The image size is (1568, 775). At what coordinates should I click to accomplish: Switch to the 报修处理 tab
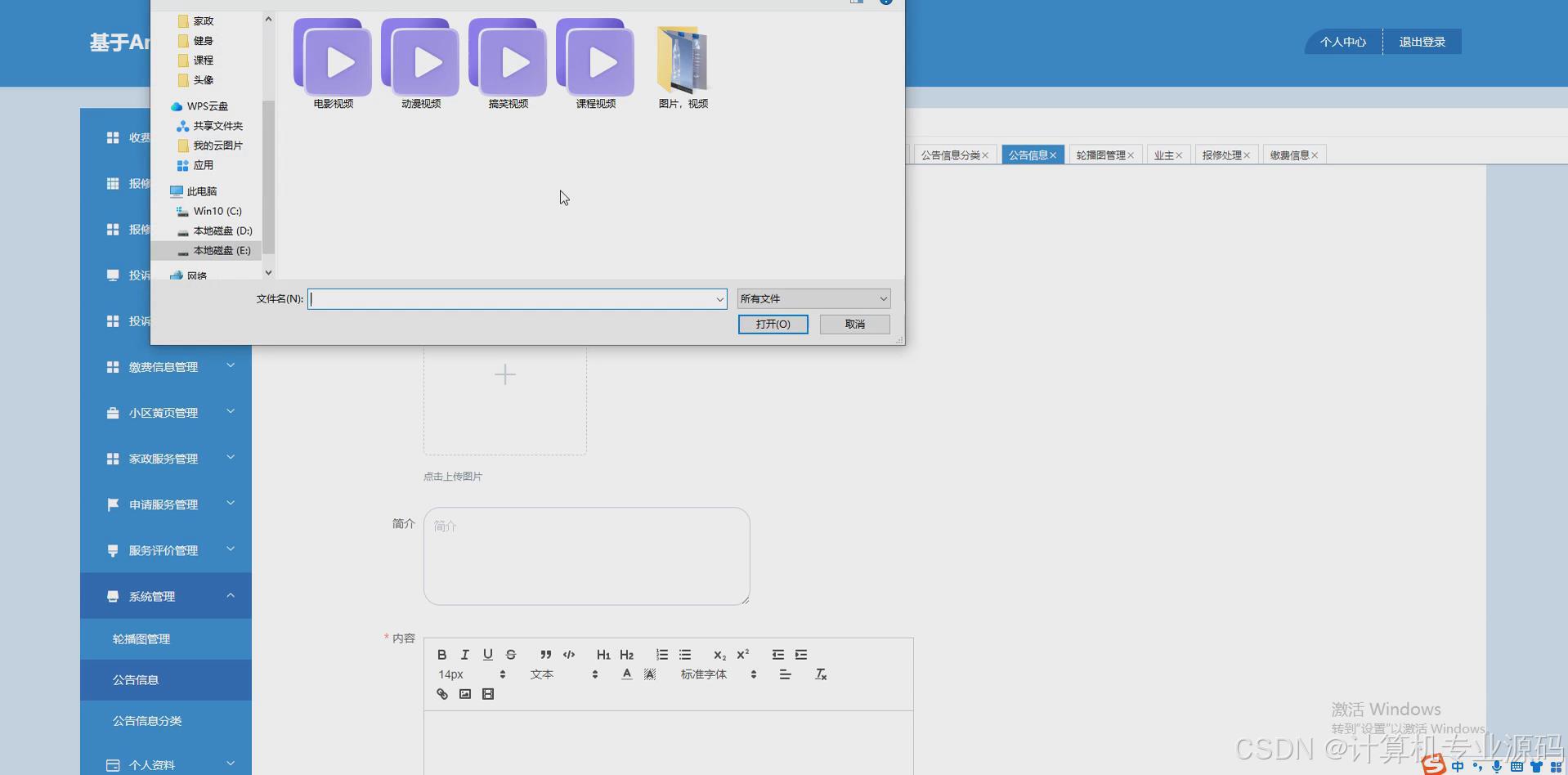click(1221, 155)
